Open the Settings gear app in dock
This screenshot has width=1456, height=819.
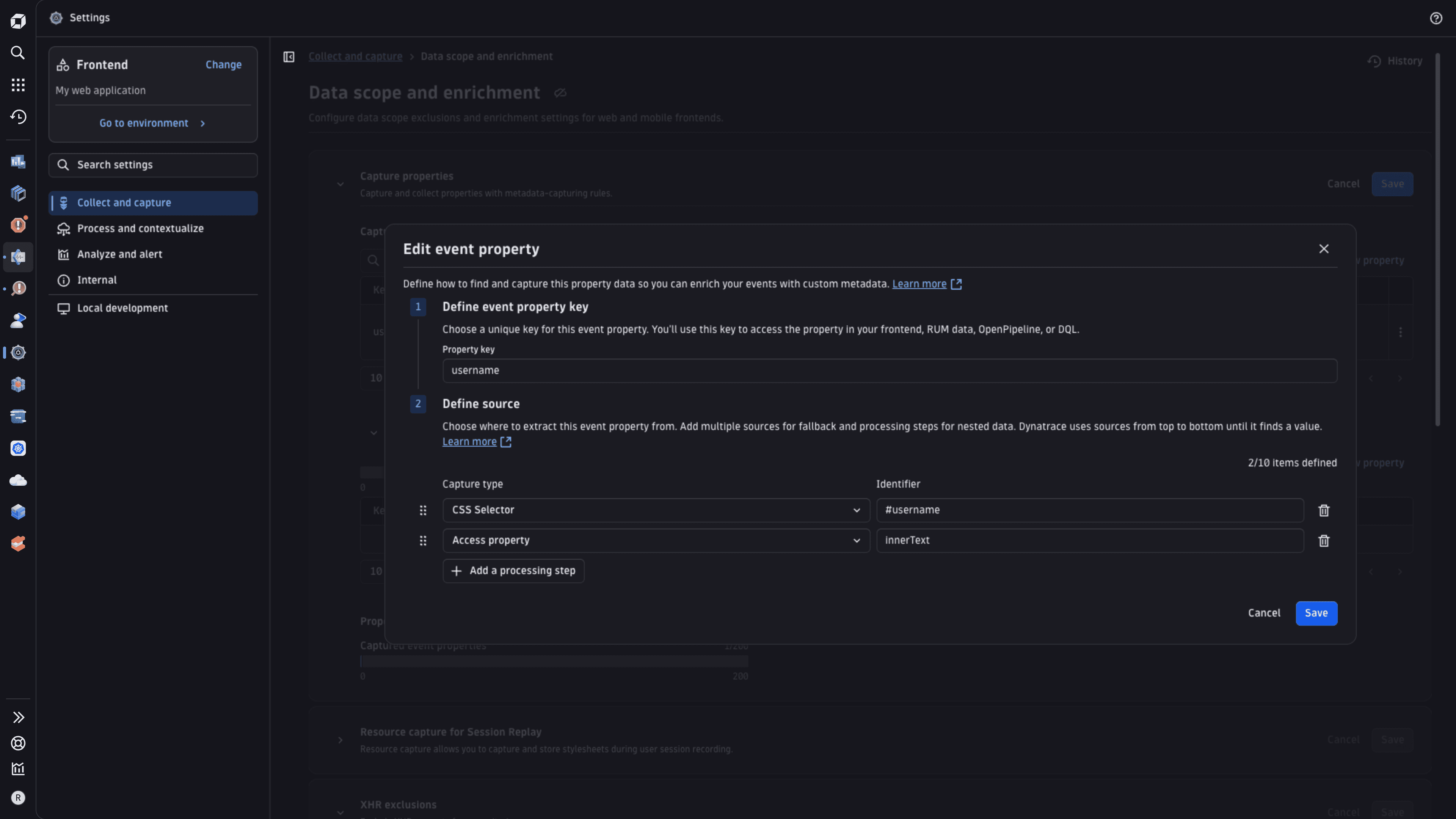18,353
